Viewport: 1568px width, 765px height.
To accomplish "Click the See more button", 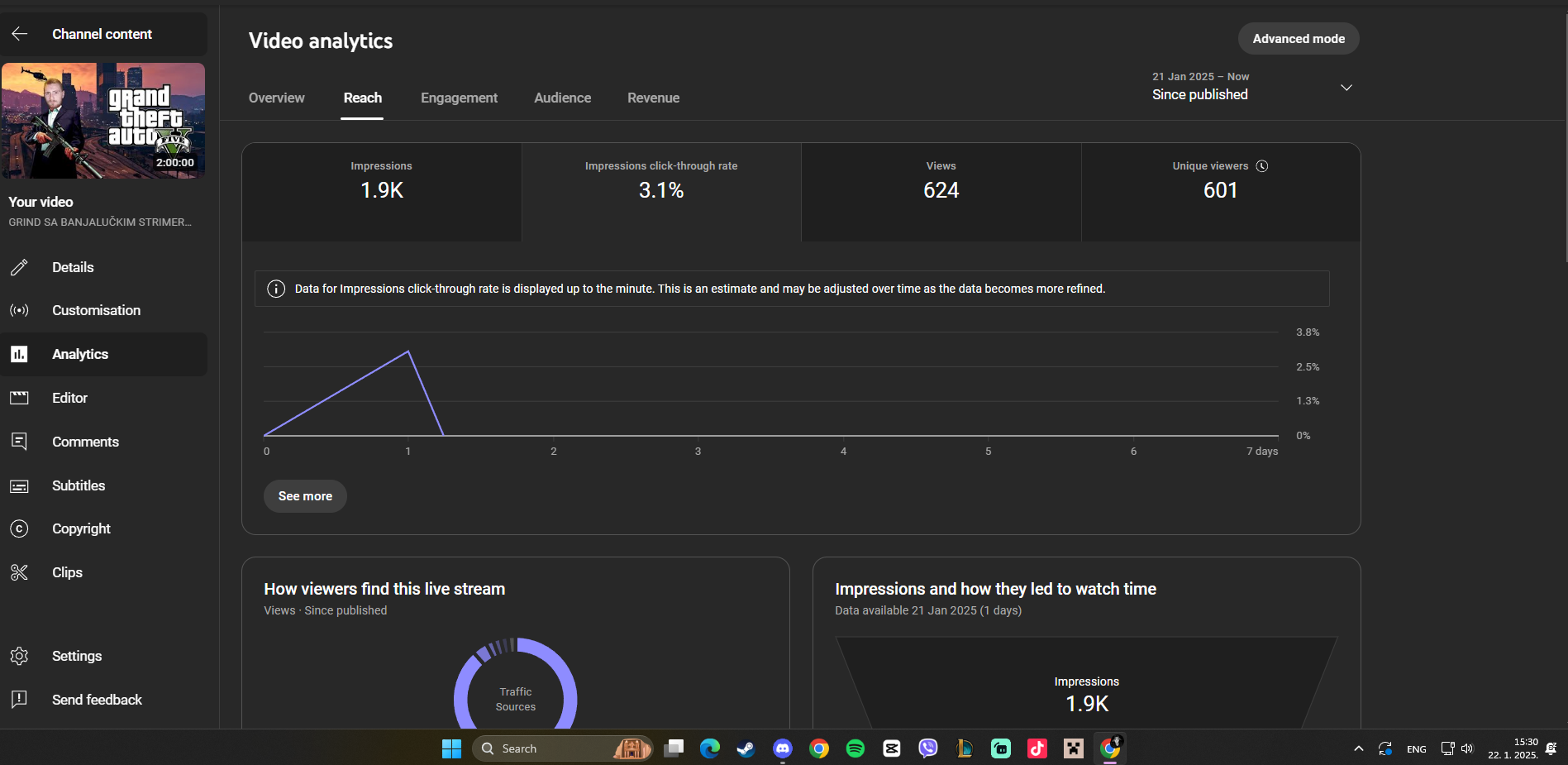I will pos(305,496).
